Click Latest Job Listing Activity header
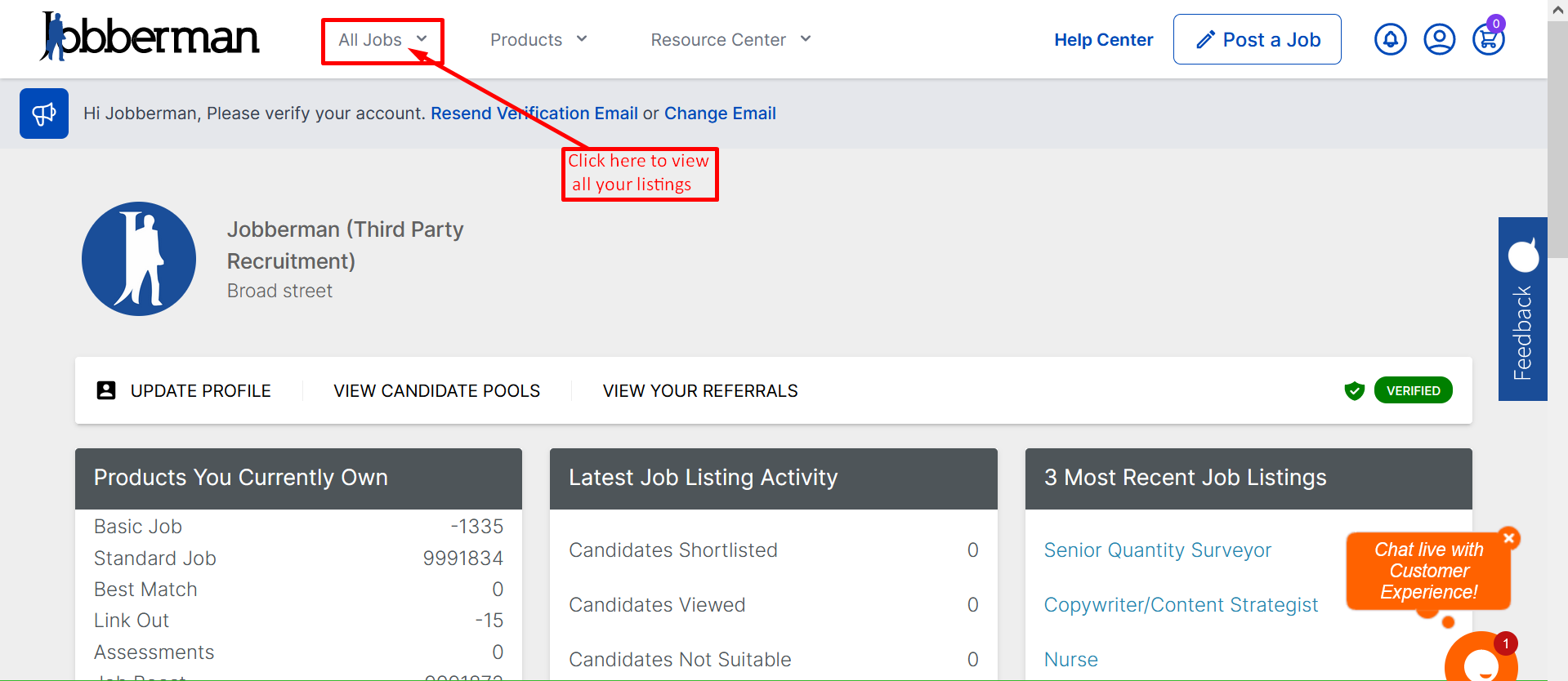This screenshot has height=681, width=1568. [773, 478]
